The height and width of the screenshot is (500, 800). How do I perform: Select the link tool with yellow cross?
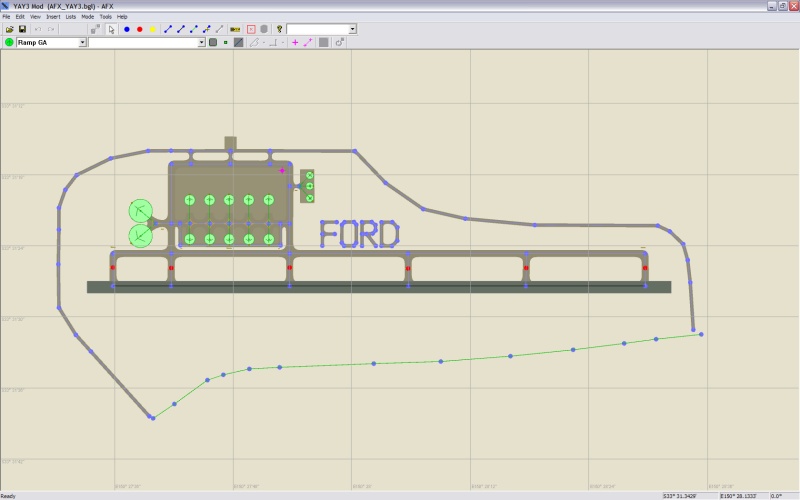coord(207,29)
